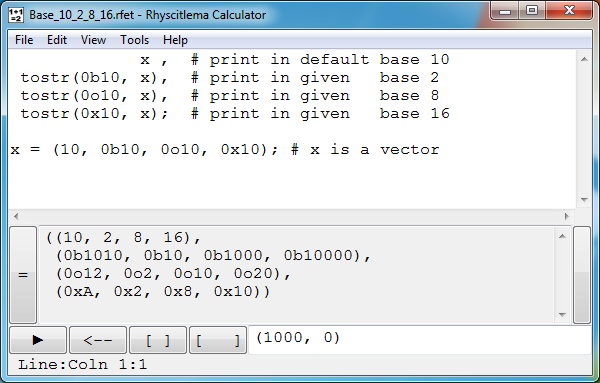600x383 pixels.
Task: Click the result row with 0b1010 binary values
Action: (214, 256)
